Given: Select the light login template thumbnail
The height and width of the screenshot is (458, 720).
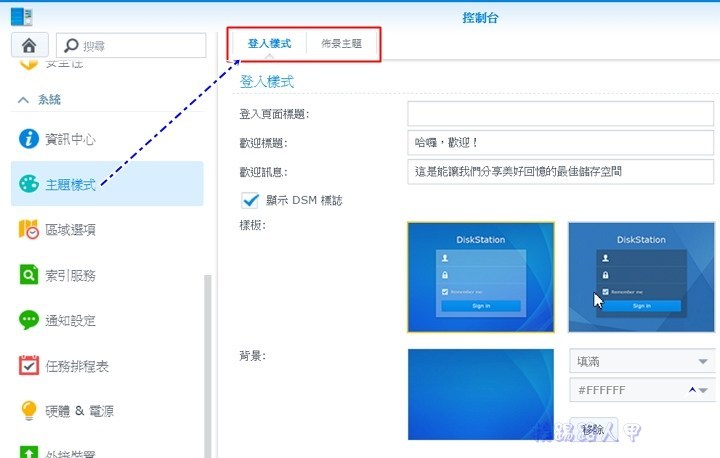Looking at the screenshot, I should tap(481, 277).
